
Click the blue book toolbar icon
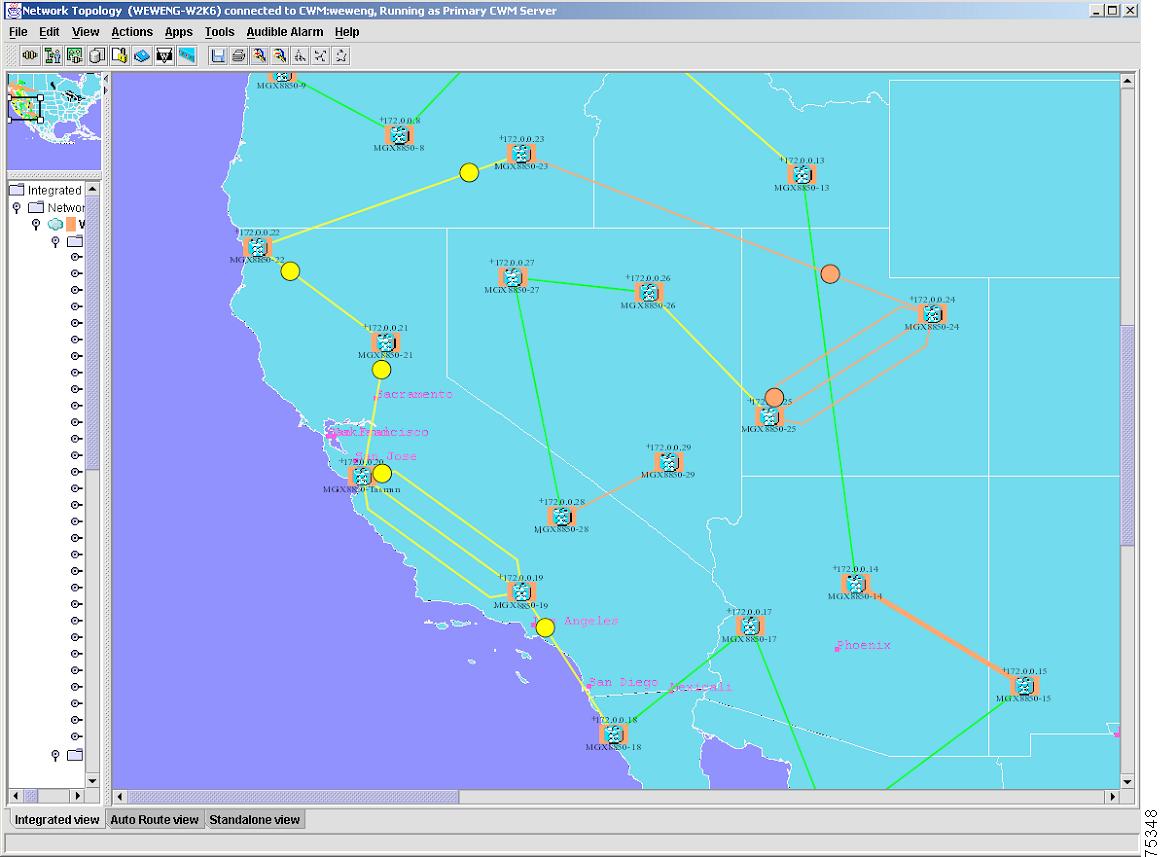[142, 56]
